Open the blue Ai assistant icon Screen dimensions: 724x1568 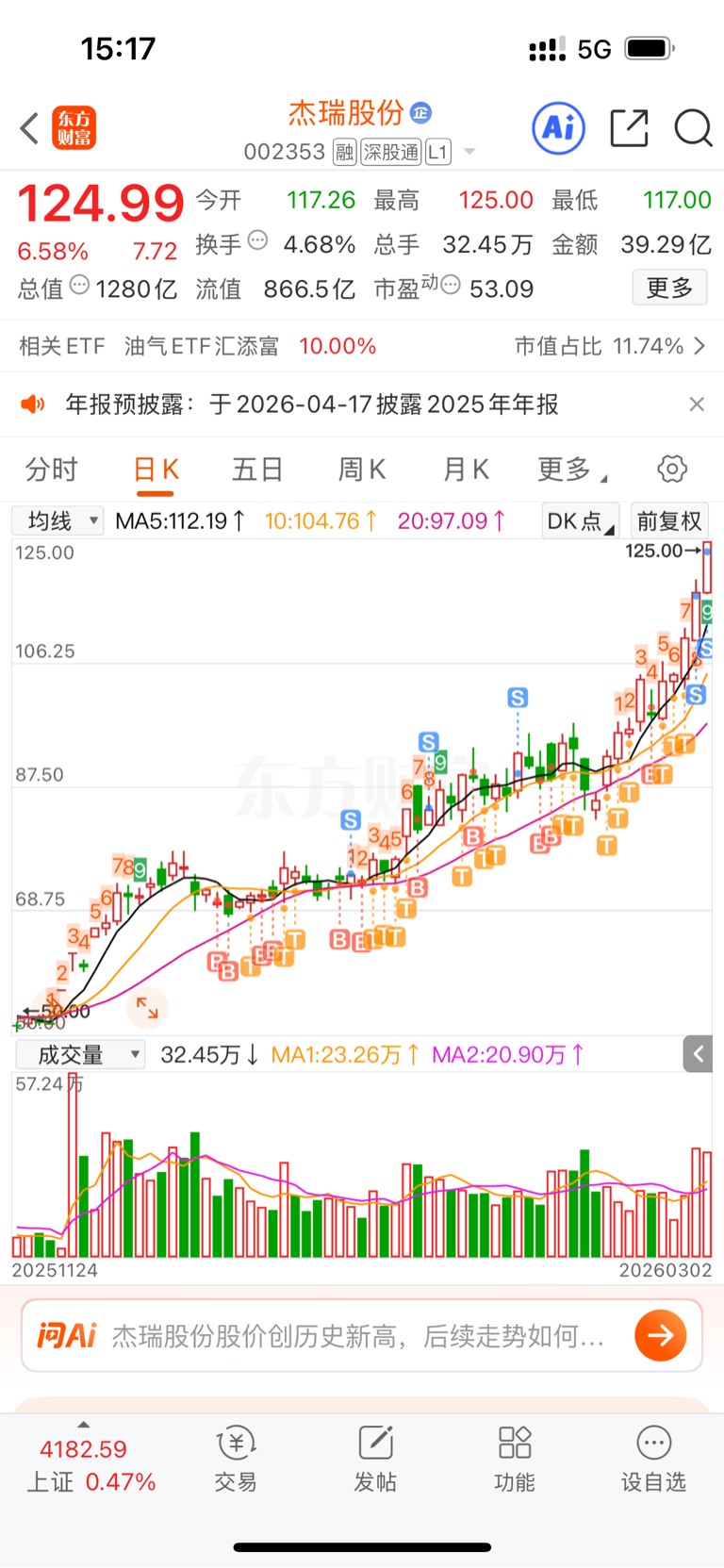point(559,128)
